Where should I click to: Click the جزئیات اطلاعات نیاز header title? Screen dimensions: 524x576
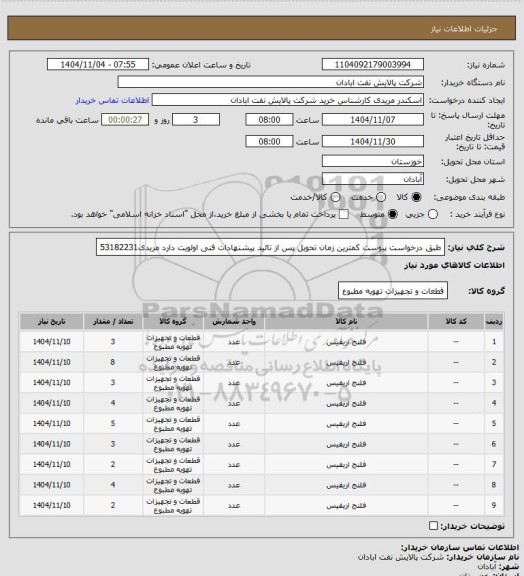(x=464, y=29)
